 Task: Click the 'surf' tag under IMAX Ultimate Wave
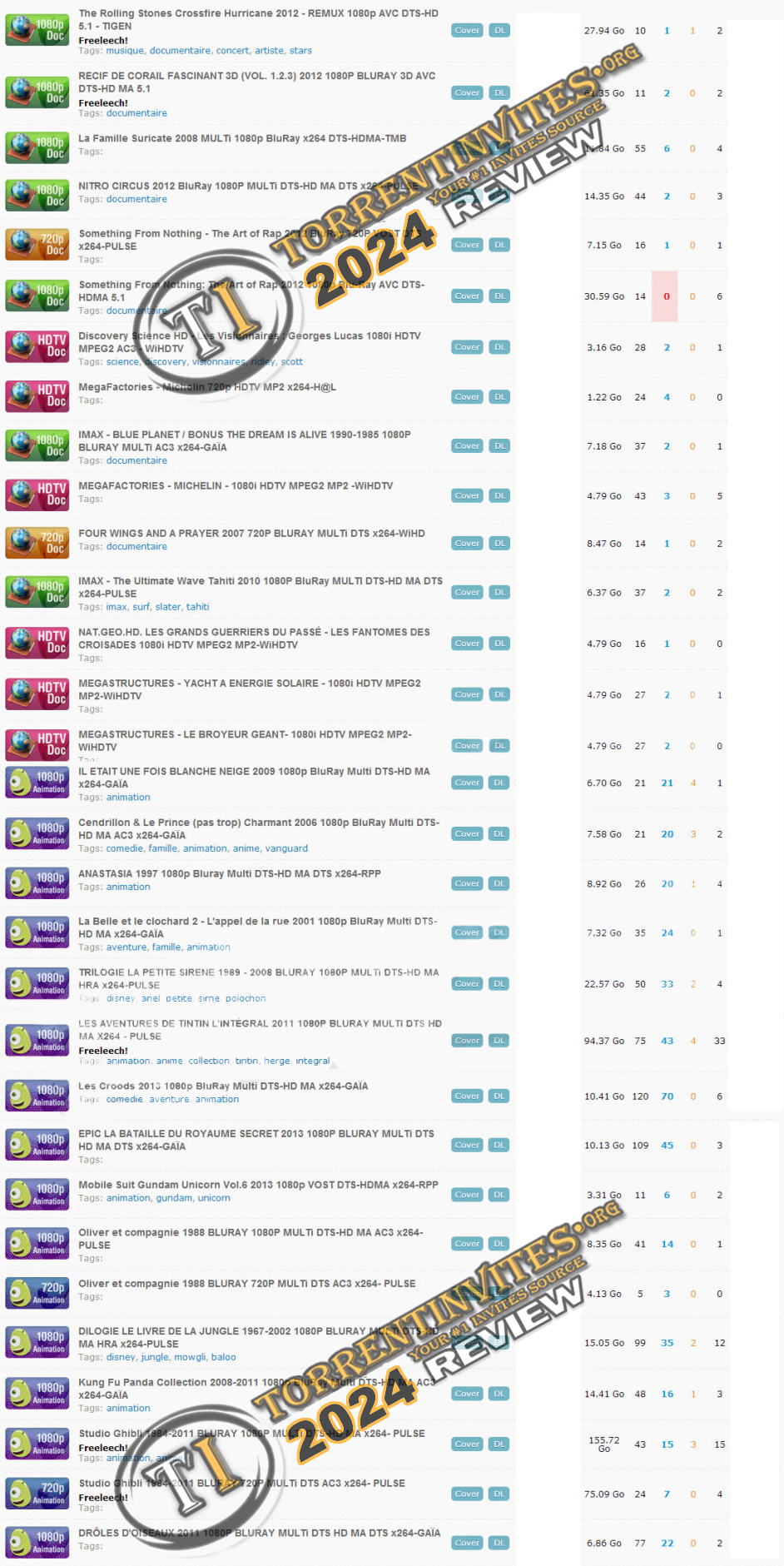(141, 607)
